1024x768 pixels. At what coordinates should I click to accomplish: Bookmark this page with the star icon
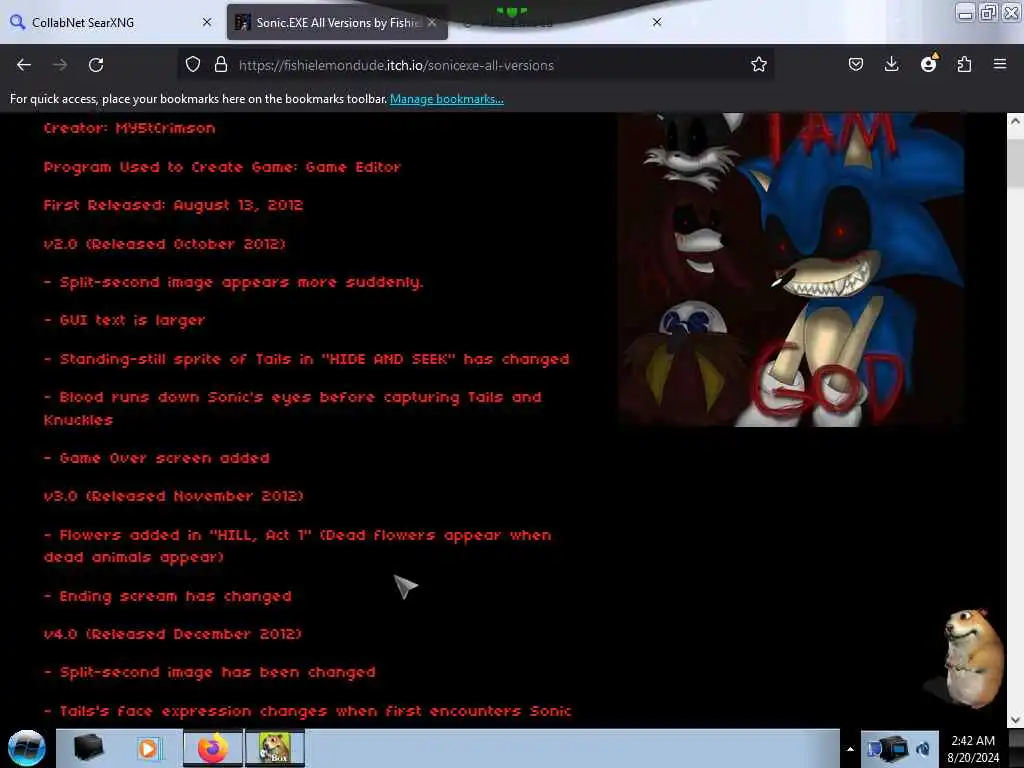coord(758,65)
